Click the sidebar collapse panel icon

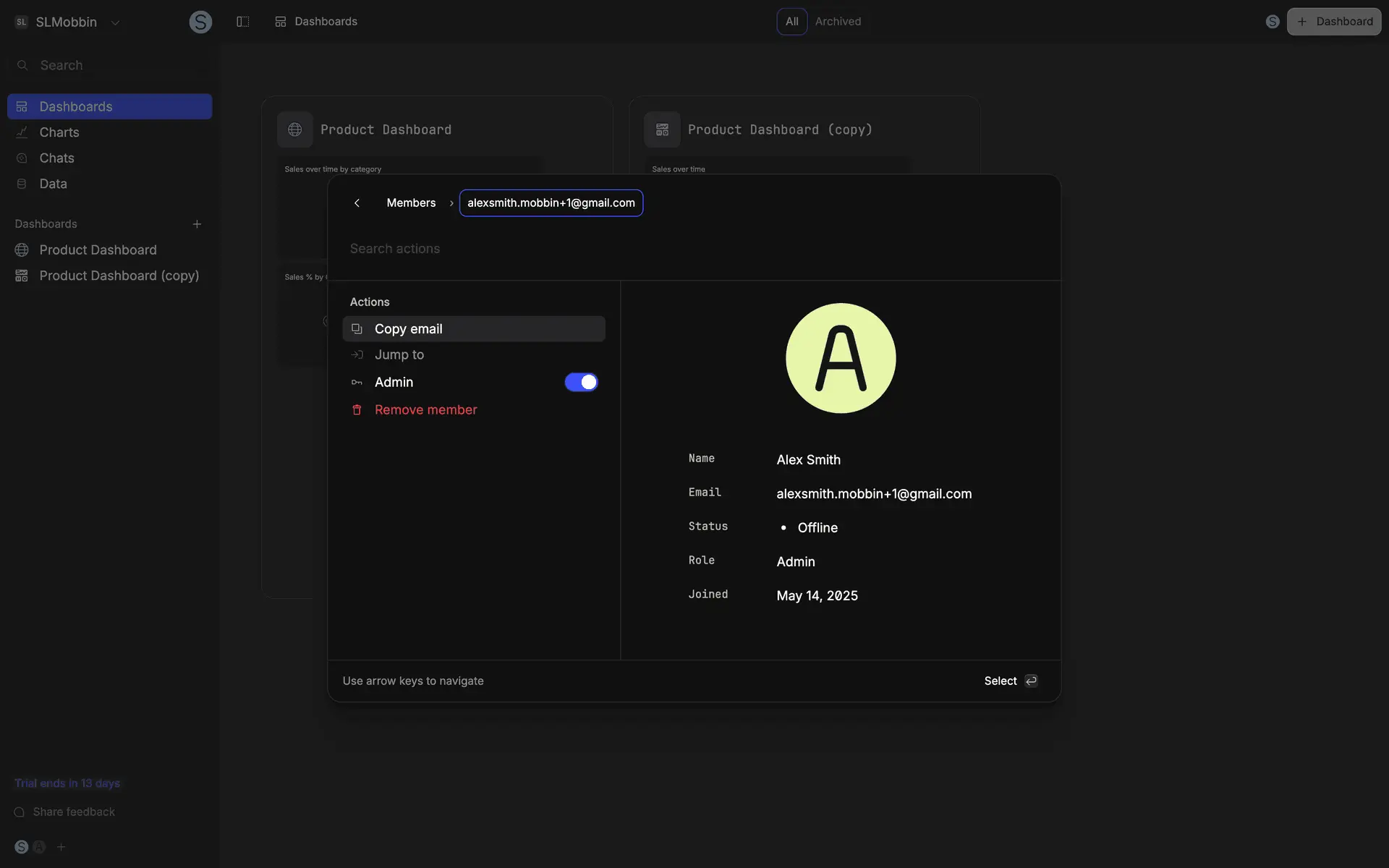coord(243,22)
